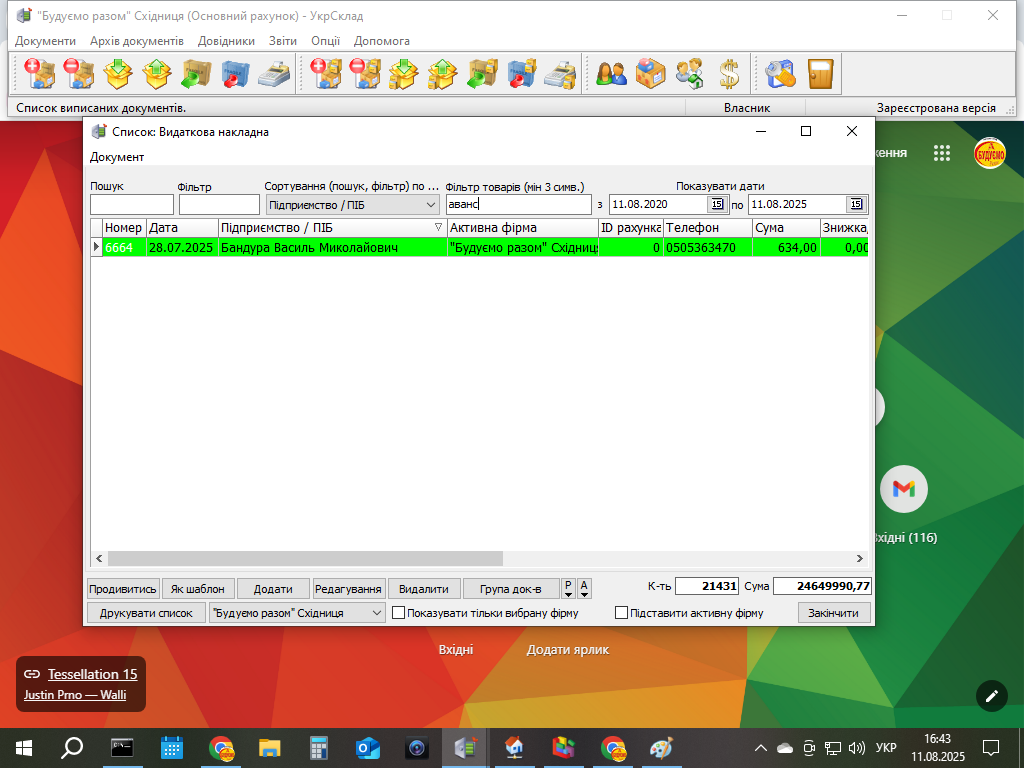Open Windows Start button on taskbar
The image size is (1024, 768).
coord(24,748)
